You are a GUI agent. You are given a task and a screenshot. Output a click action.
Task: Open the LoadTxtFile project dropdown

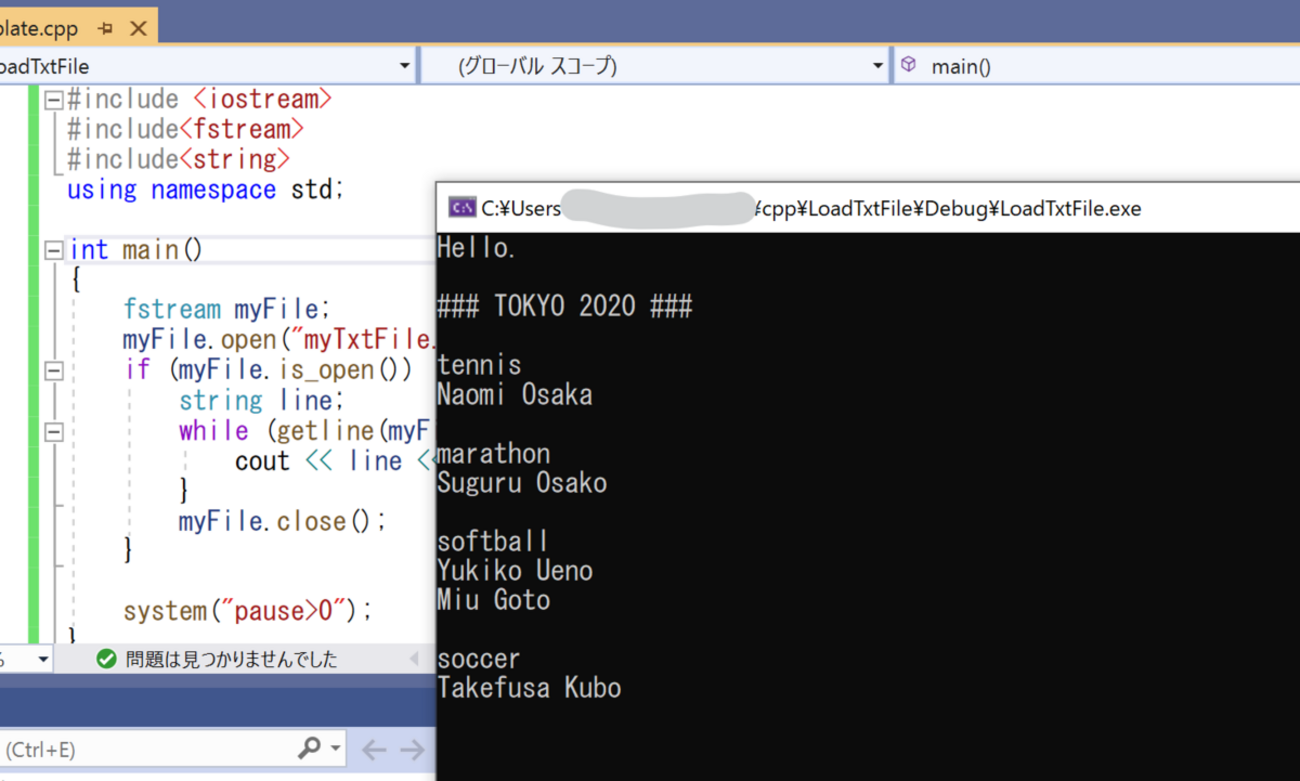point(404,66)
